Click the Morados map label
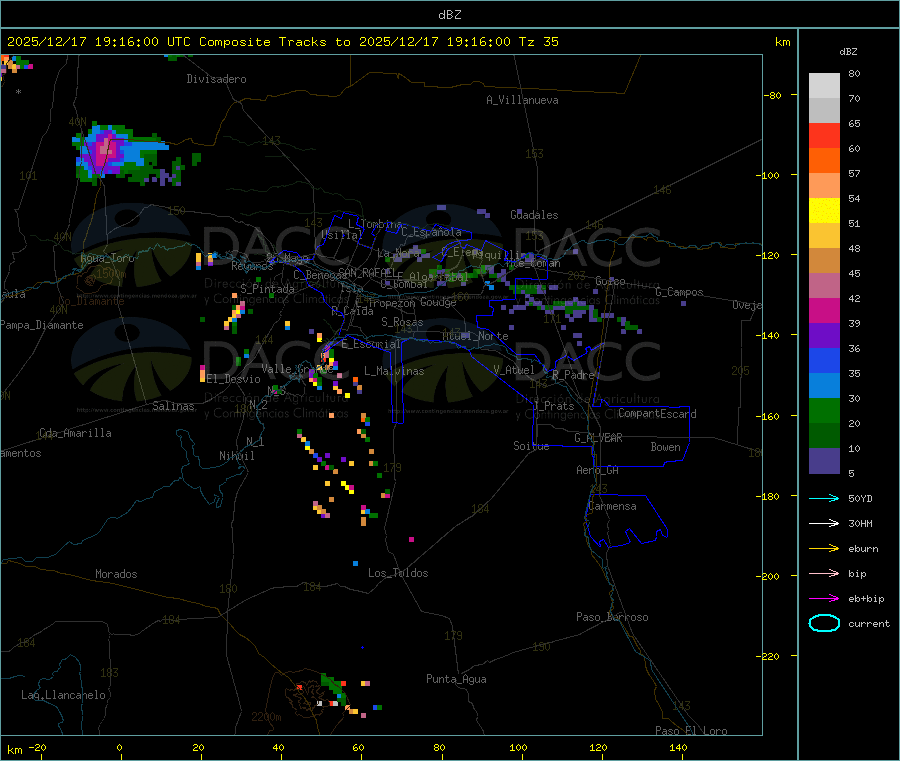 [x=116, y=574]
